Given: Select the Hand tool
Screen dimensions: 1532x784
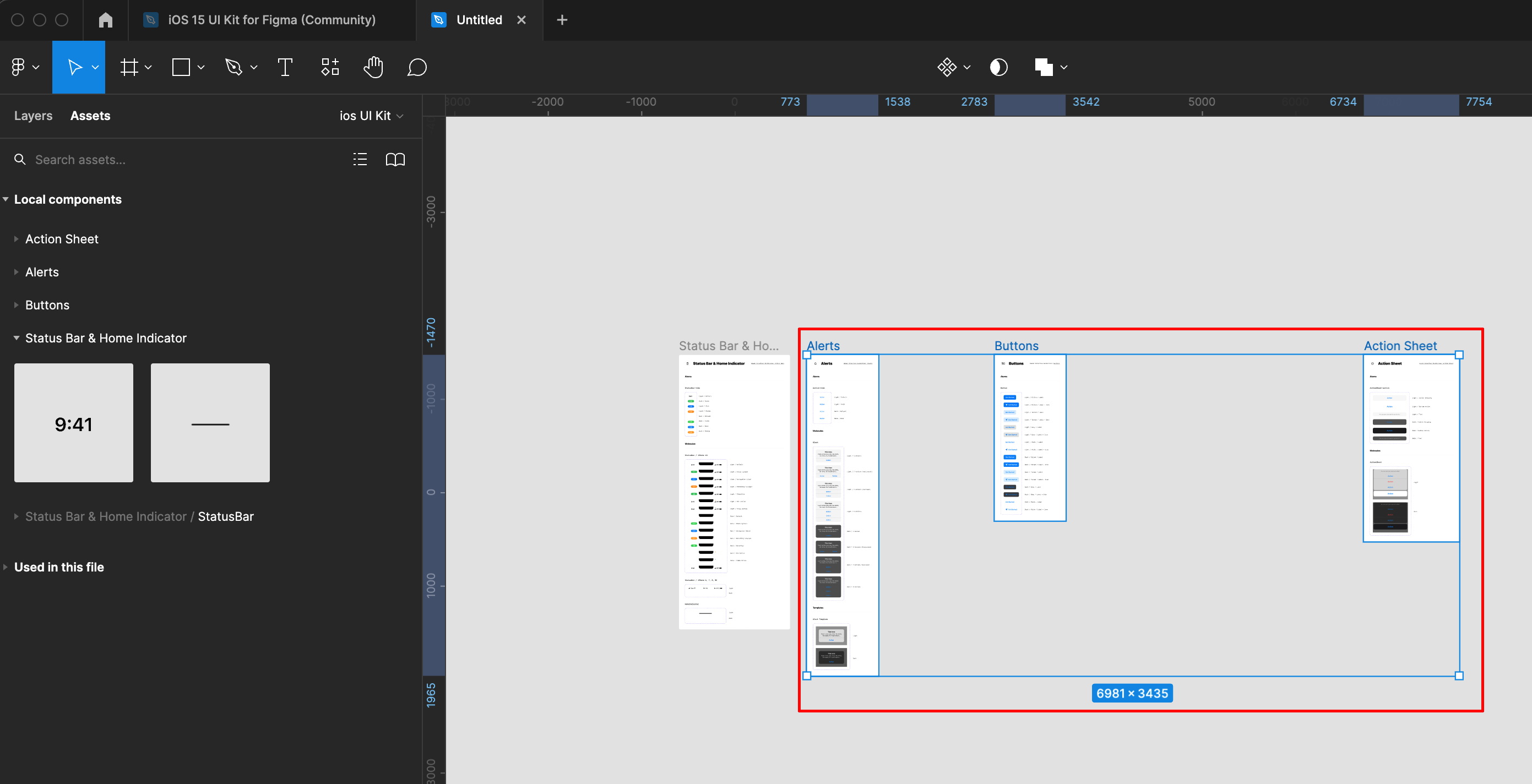Looking at the screenshot, I should 373,67.
